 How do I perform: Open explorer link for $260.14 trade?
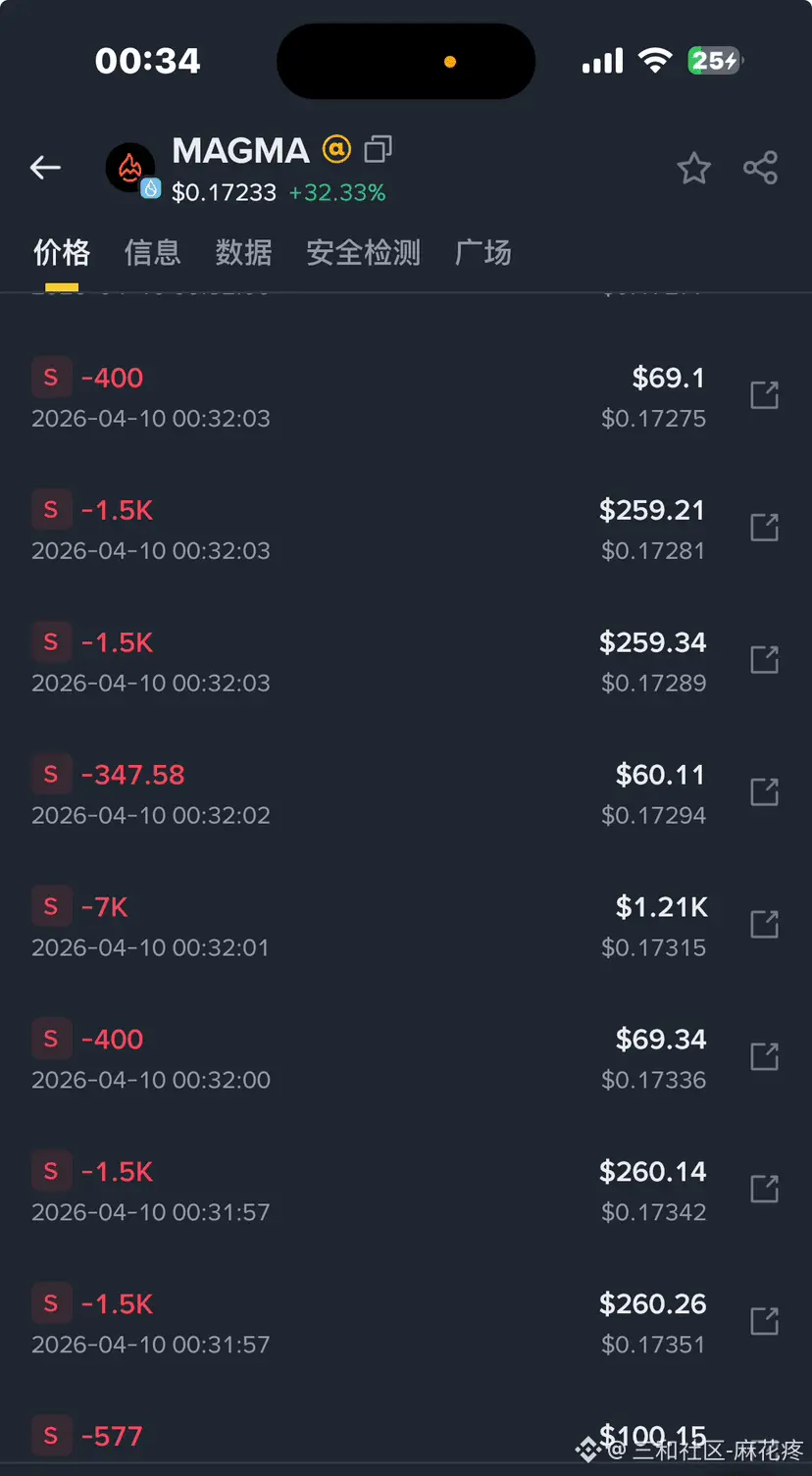coord(764,1189)
